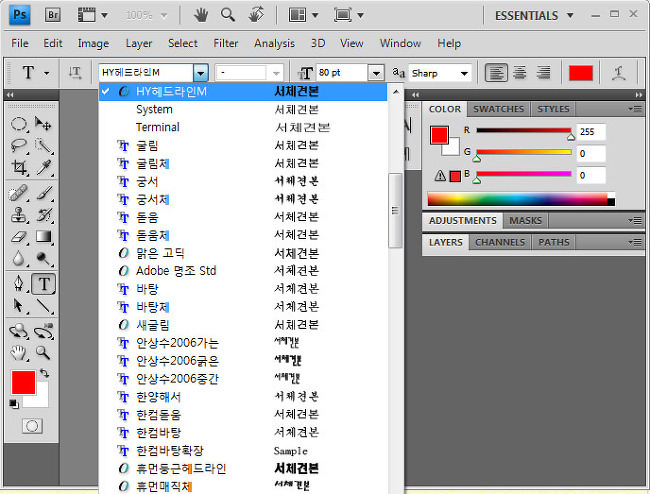Image resolution: width=650 pixels, height=494 pixels.
Task: Toggle Quick Mask mode
Action: click(32, 426)
